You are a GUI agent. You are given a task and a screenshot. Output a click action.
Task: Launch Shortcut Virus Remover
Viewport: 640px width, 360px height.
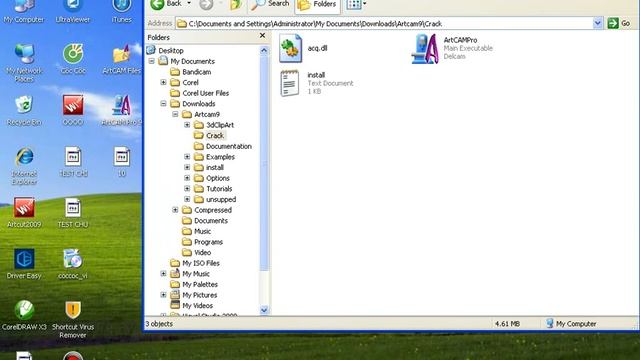(x=73, y=319)
